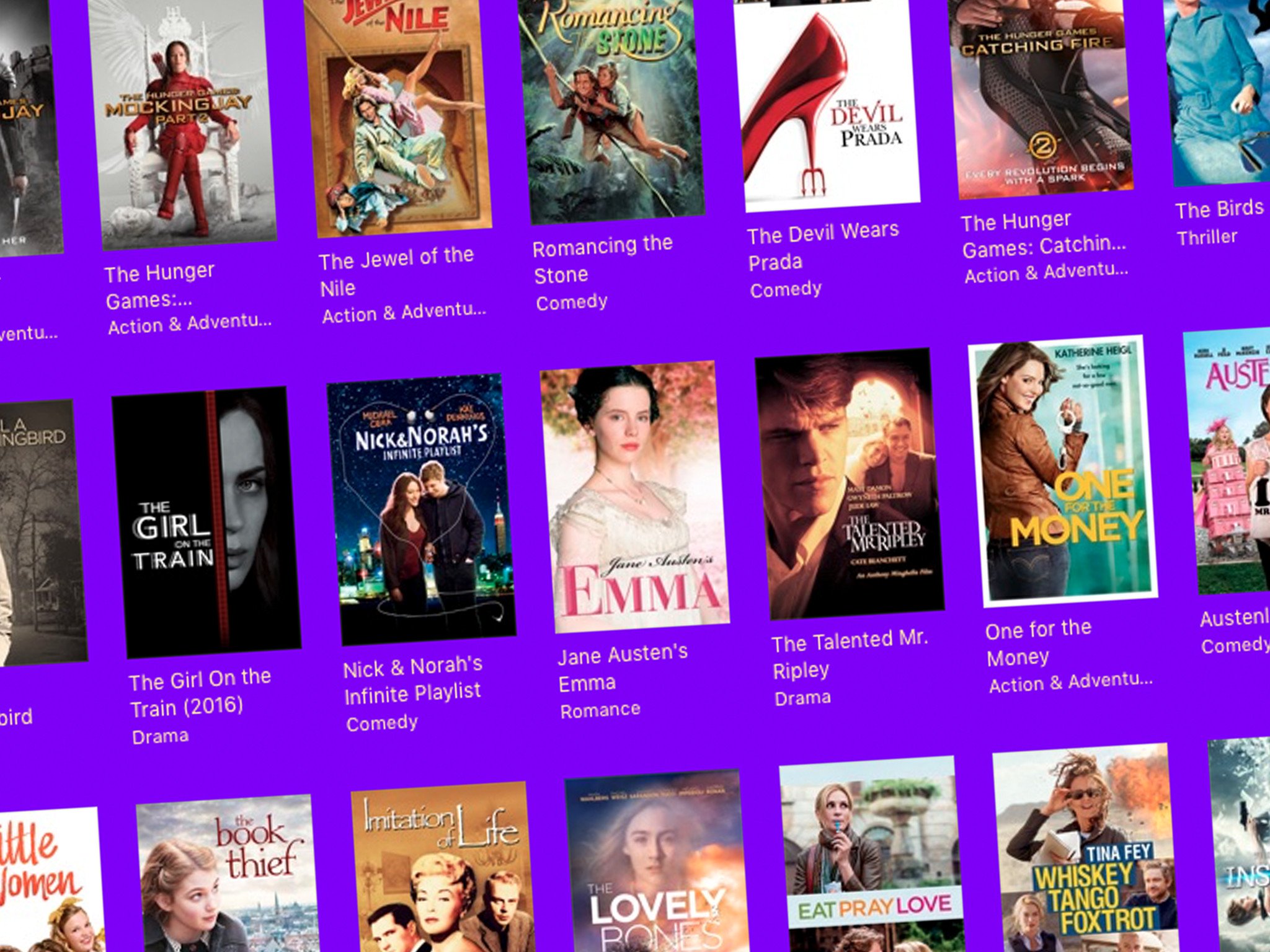Select The Talented Mr. Ripley poster
The image size is (1270, 952).
coord(850,484)
